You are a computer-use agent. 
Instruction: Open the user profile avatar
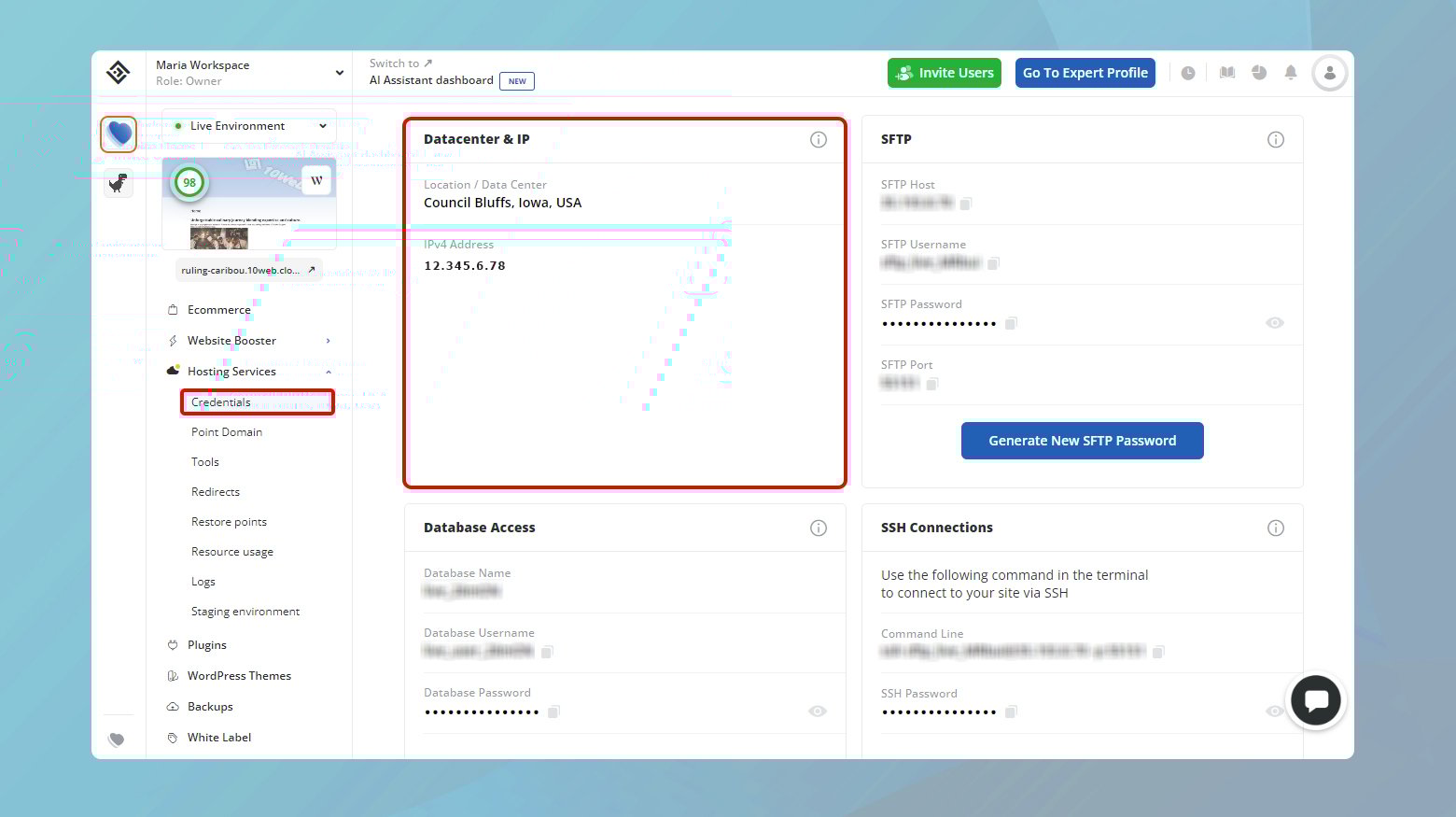click(1329, 73)
